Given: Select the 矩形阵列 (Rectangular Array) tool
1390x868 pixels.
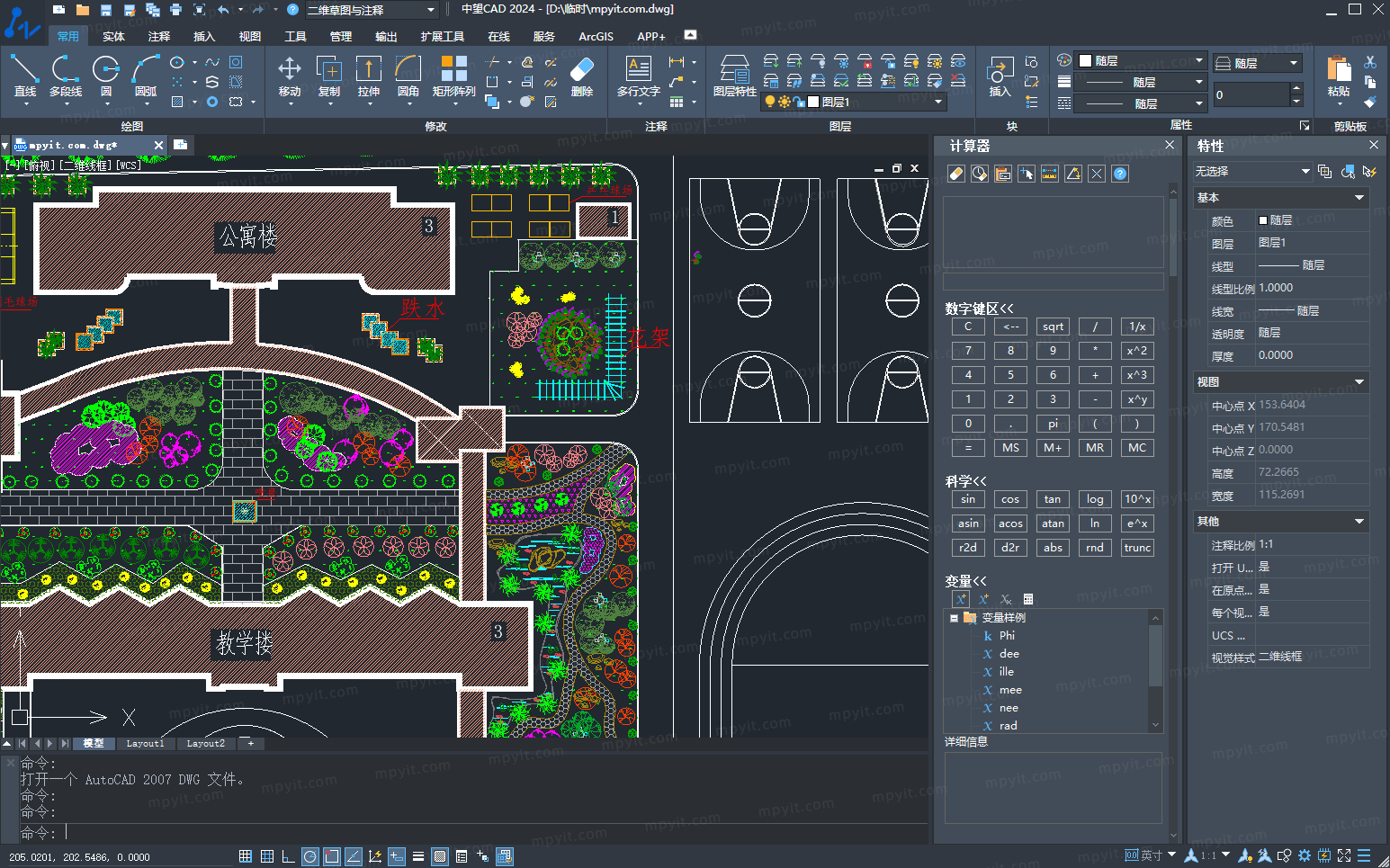Looking at the screenshot, I should [x=453, y=76].
